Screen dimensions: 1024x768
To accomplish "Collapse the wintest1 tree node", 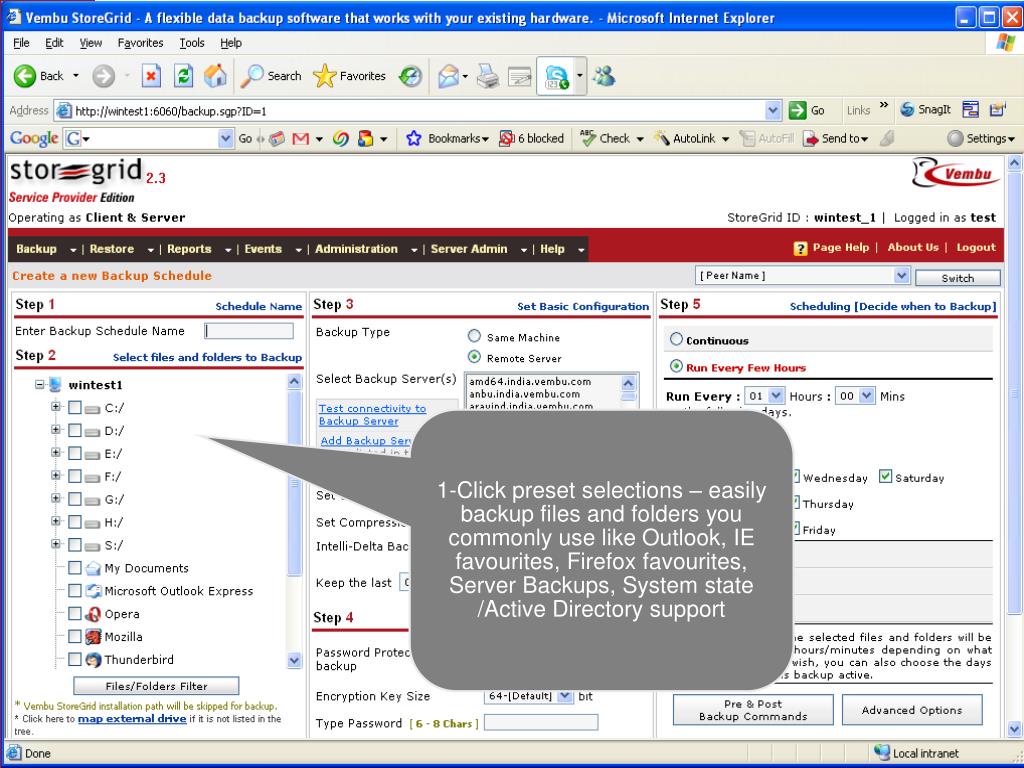I will coord(40,384).
